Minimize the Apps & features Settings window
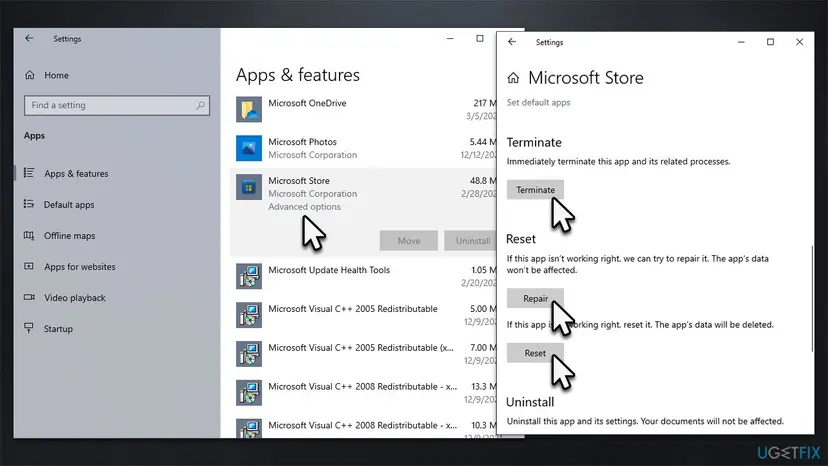This screenshot has width=828, height=466. [450, 39]
